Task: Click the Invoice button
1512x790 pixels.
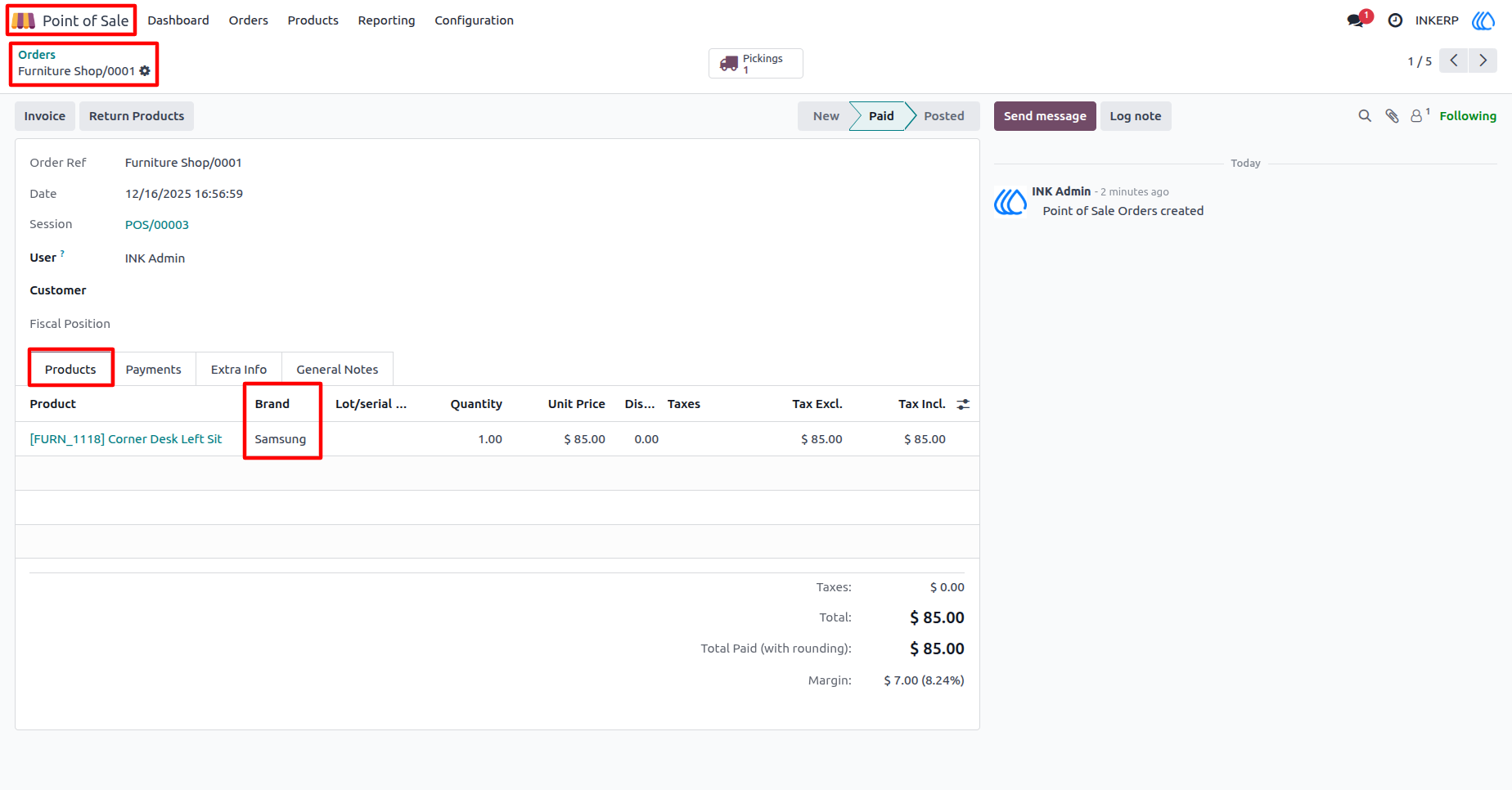Action: click(x=45, y=116)
